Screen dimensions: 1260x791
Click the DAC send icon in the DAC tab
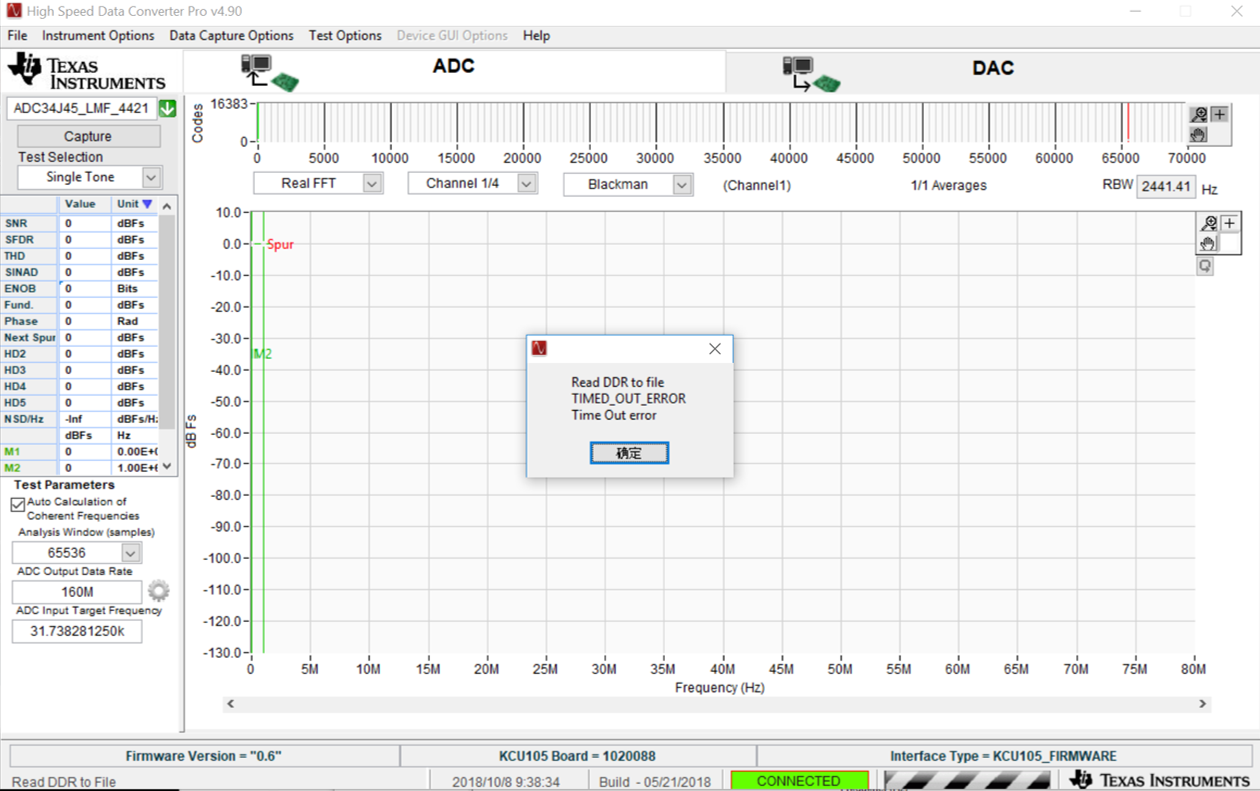pos(811,74)
